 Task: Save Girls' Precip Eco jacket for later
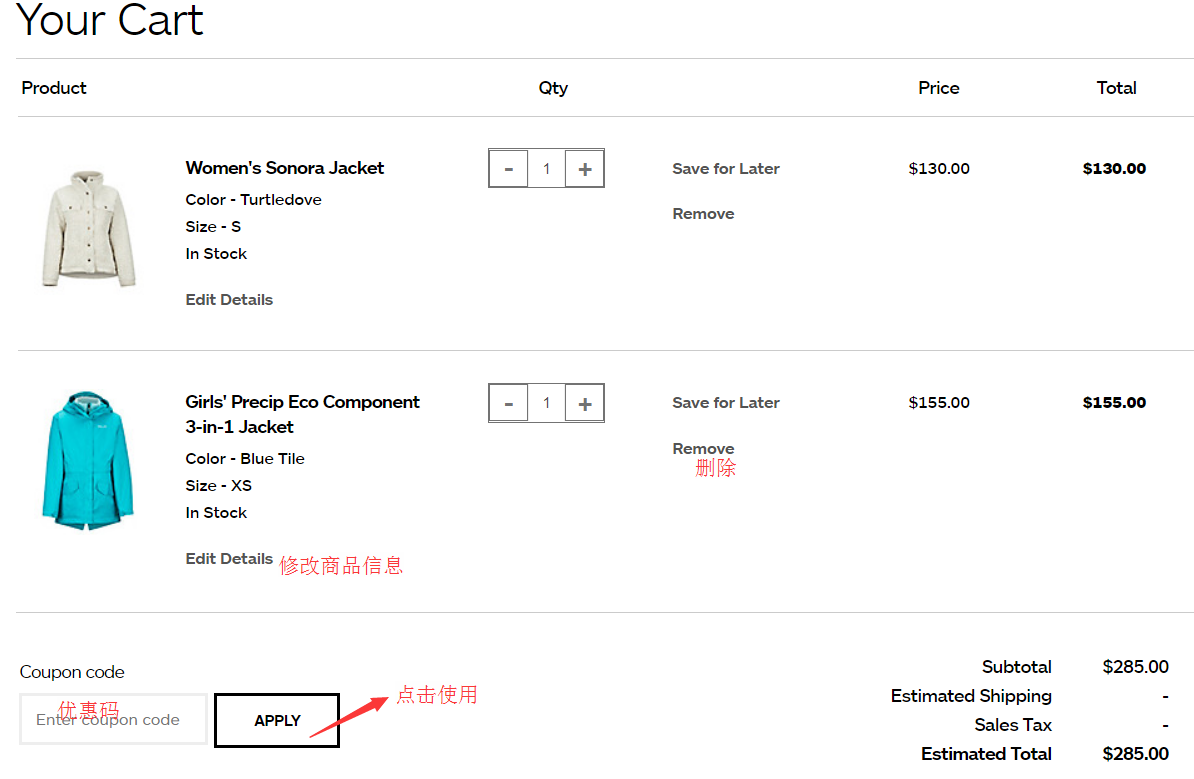[x=725, y=403]
